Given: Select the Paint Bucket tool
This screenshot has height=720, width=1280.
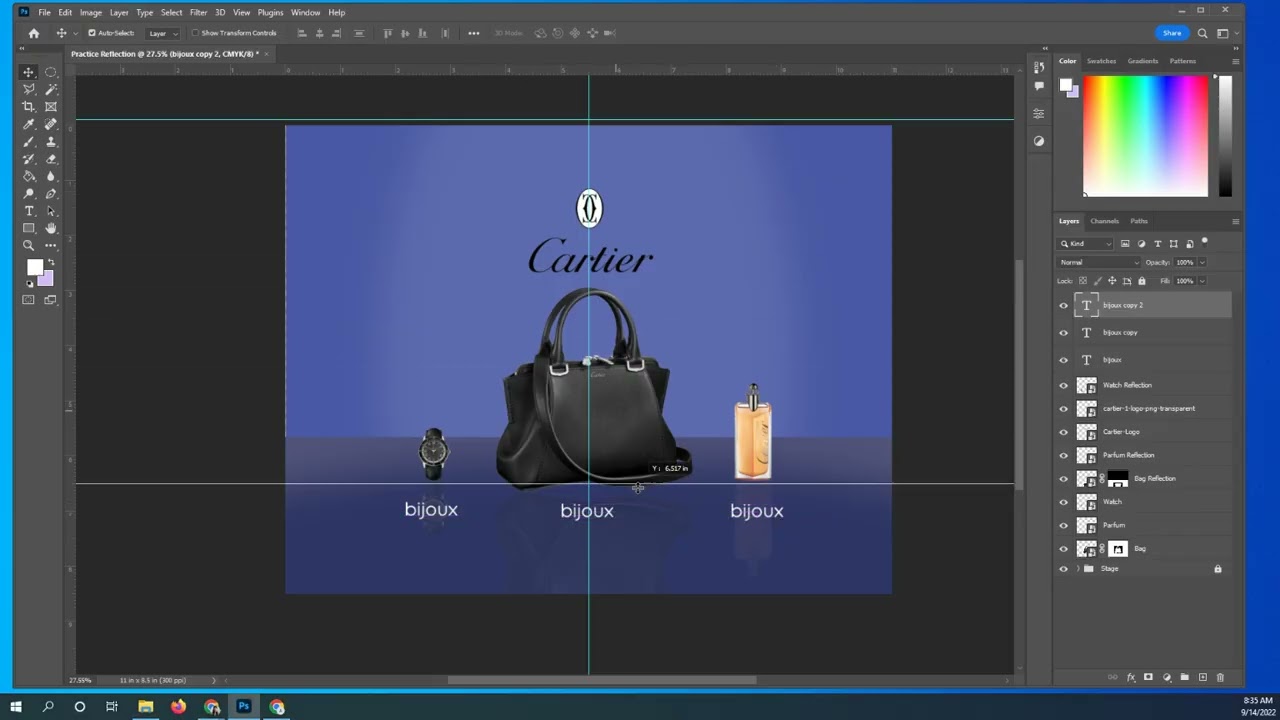Looking at the screenshot, I should point(28,176).
